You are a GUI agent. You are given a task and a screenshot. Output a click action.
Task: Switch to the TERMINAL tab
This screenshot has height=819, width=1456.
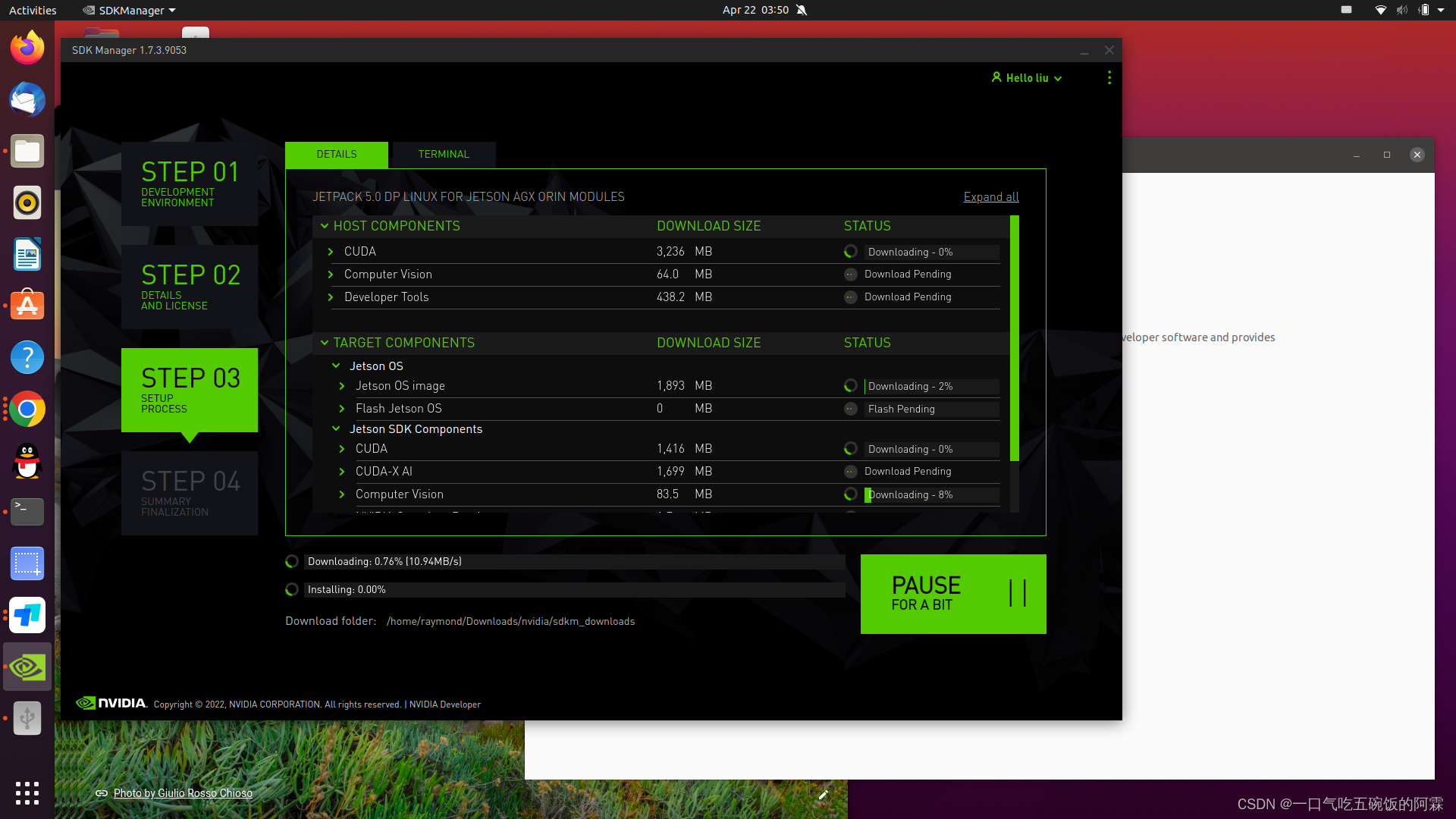[x=444, y=155]
